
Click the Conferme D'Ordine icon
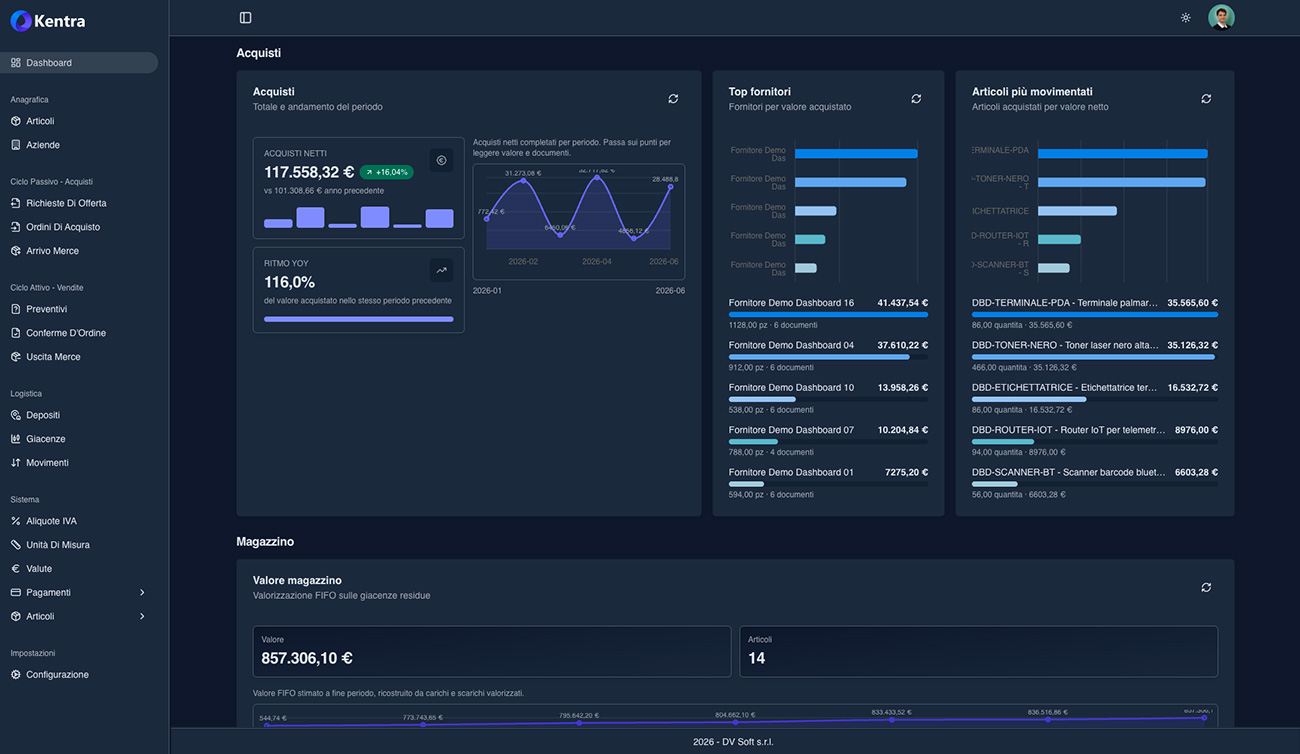pos(16,333)
